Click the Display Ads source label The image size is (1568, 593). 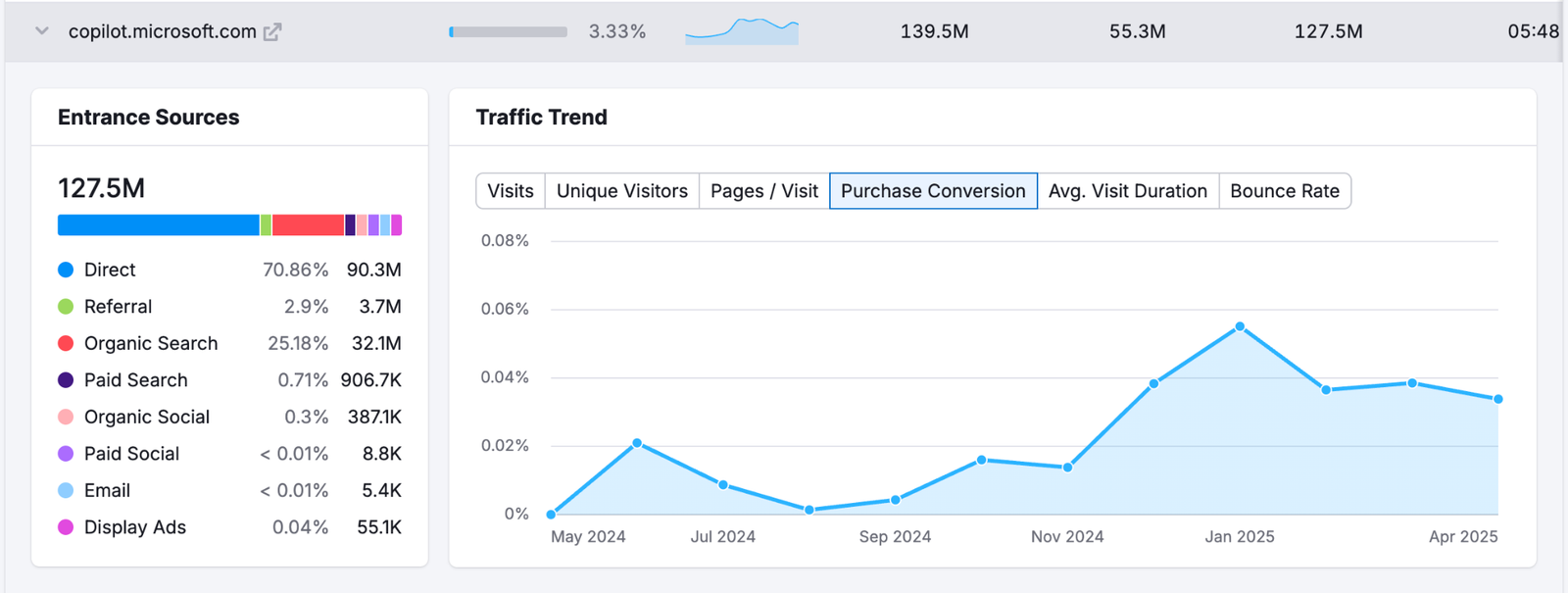point(134,527)
